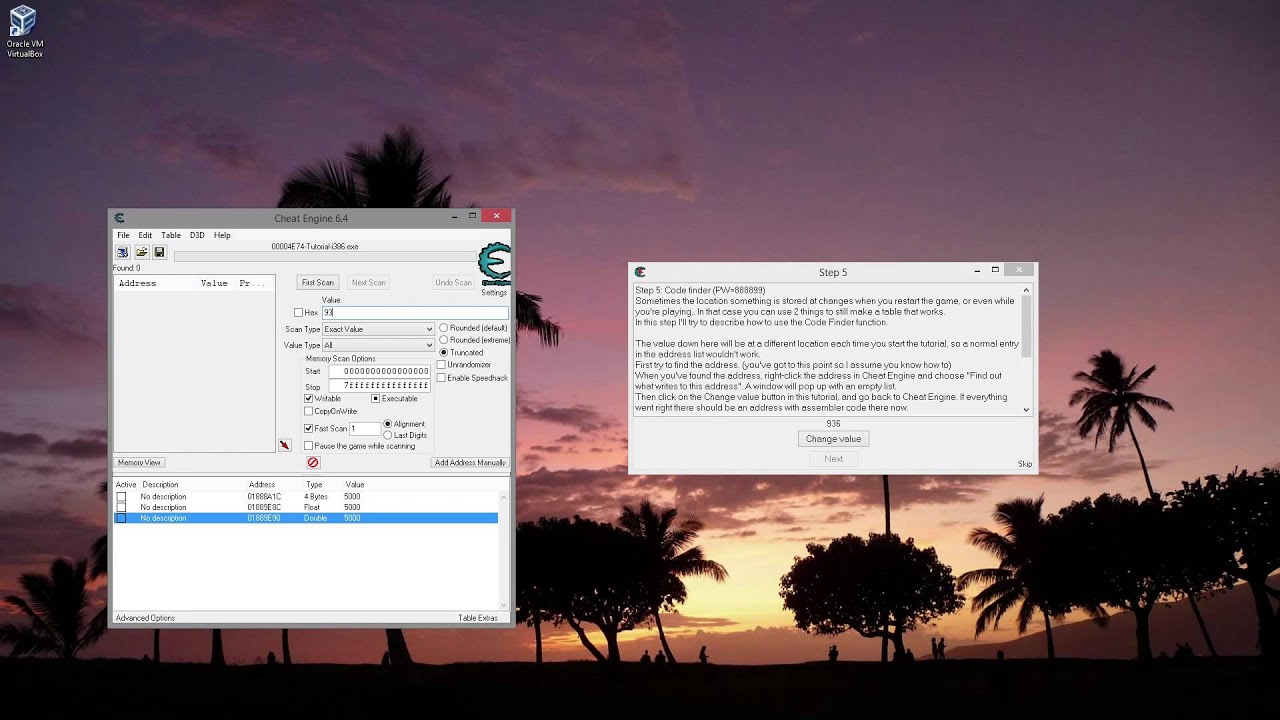Click the scan Value input field
The height and width of the screenshot is (720, 1280).
(414, 313)
